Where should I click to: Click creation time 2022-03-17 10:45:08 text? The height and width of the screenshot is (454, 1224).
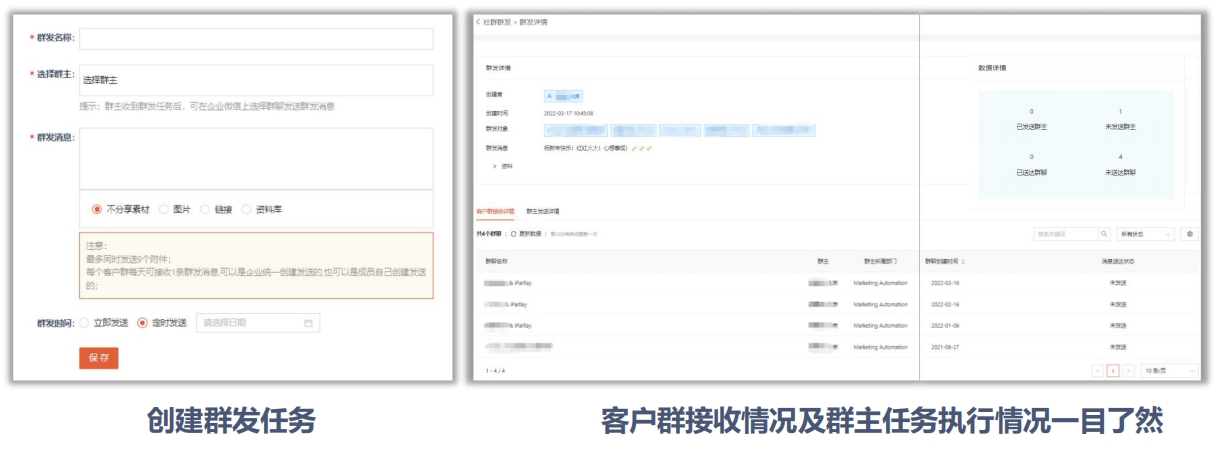coord(568,113)
